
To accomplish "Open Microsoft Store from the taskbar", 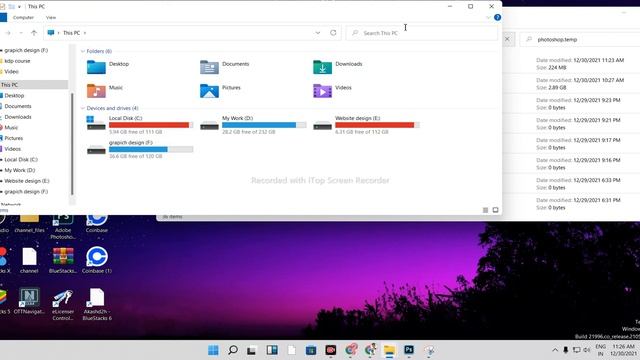I will pyautogui.click(x=311, y=350).
